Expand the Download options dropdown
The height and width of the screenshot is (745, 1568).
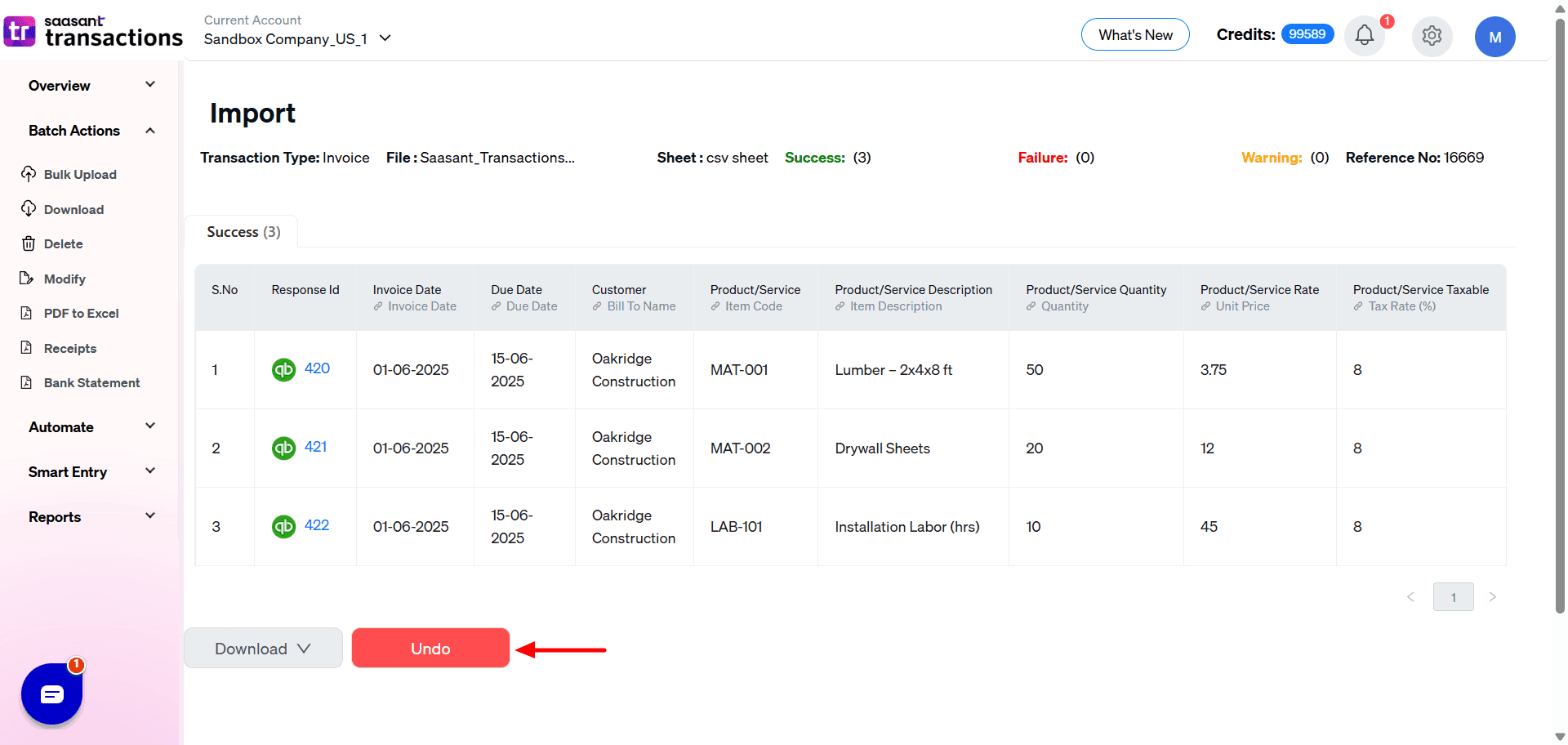click(x=263, y=648)
